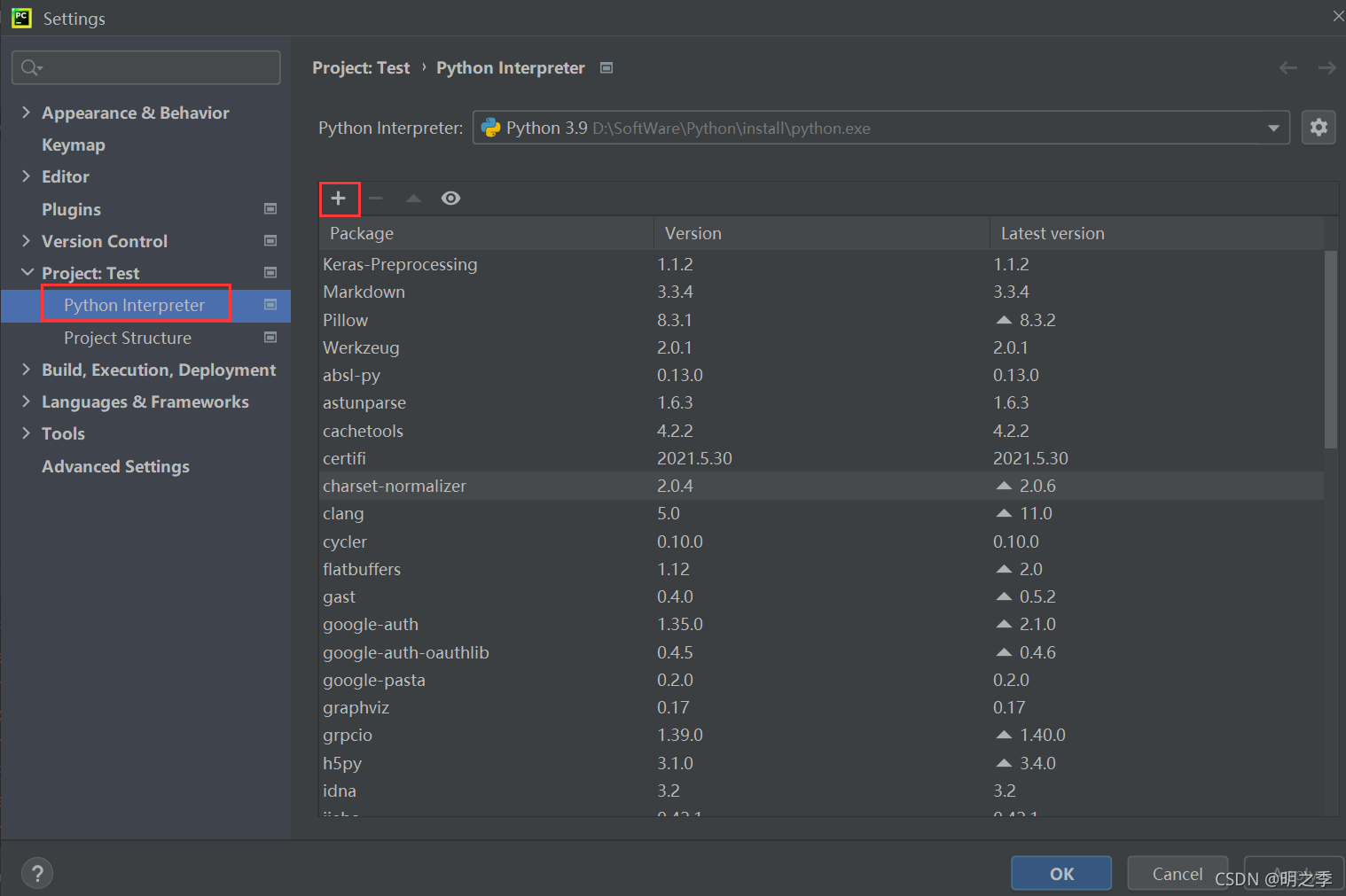
Task: Select the cachetools package row
Action: point(821,431)
